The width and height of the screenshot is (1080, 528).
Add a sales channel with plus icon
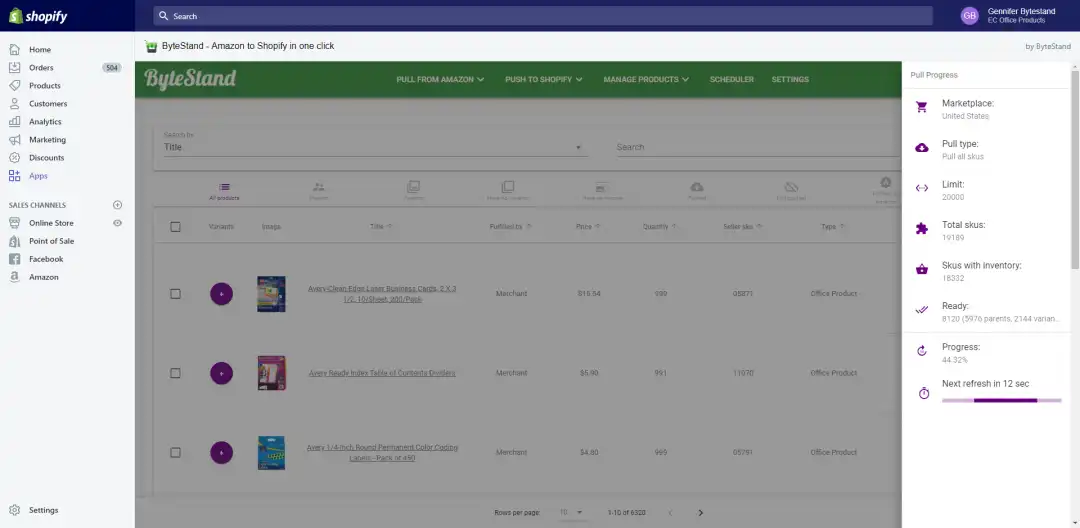click(x=118, y=205)
